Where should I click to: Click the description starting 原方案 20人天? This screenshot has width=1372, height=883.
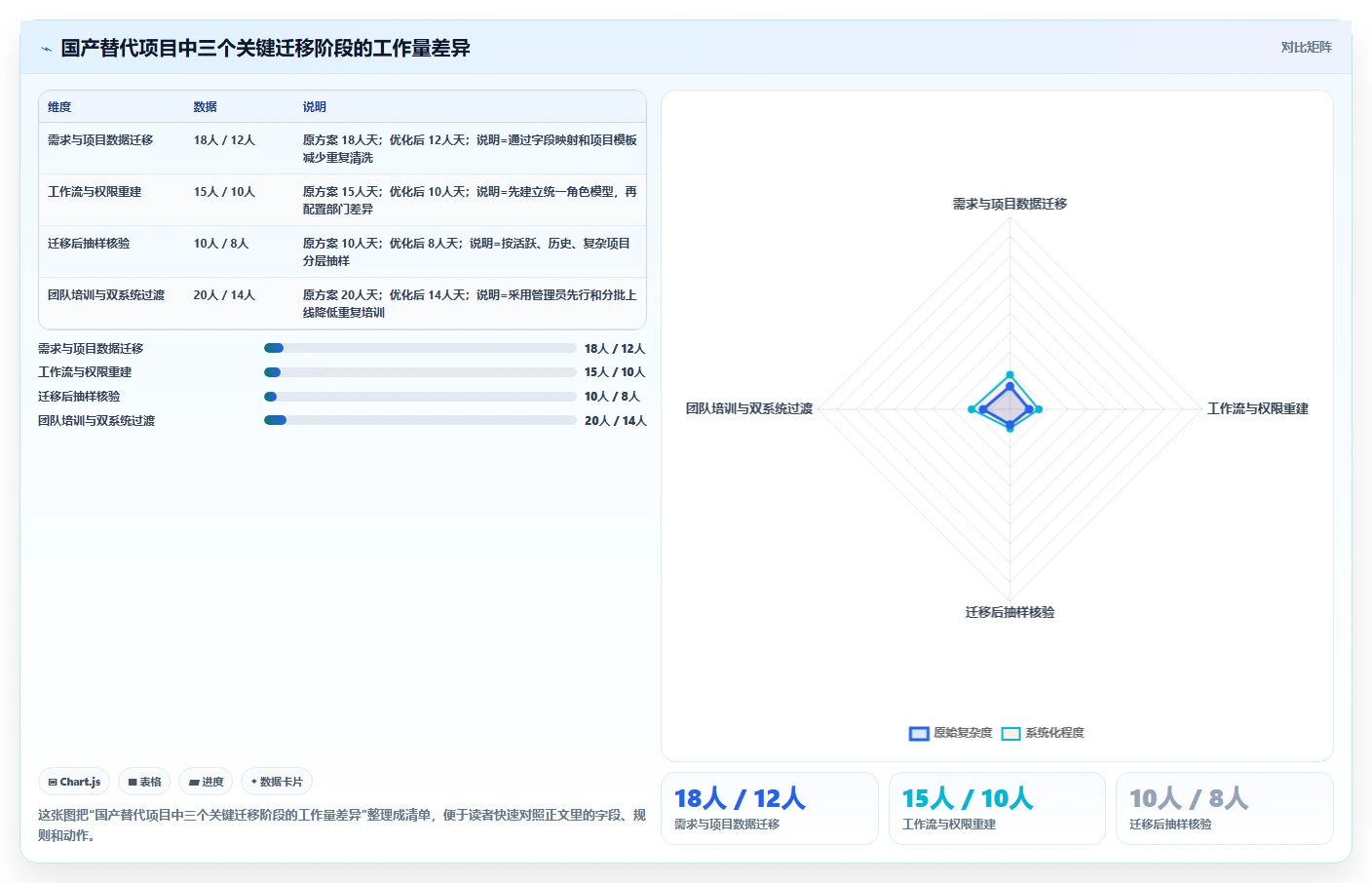click(x=470, y=304)
